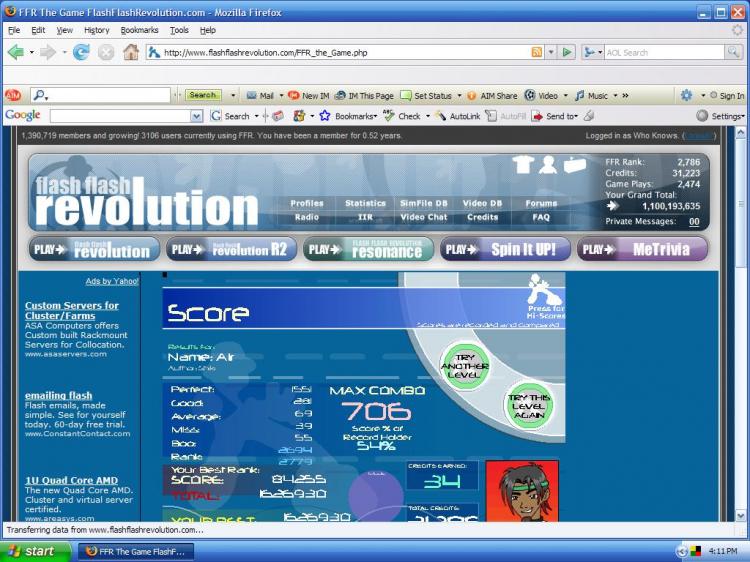Image resolution: width=750 pixels, height=562 pixels.
Task: Open the Bookmarks menu in menu bar
Action: click(139, 30)
